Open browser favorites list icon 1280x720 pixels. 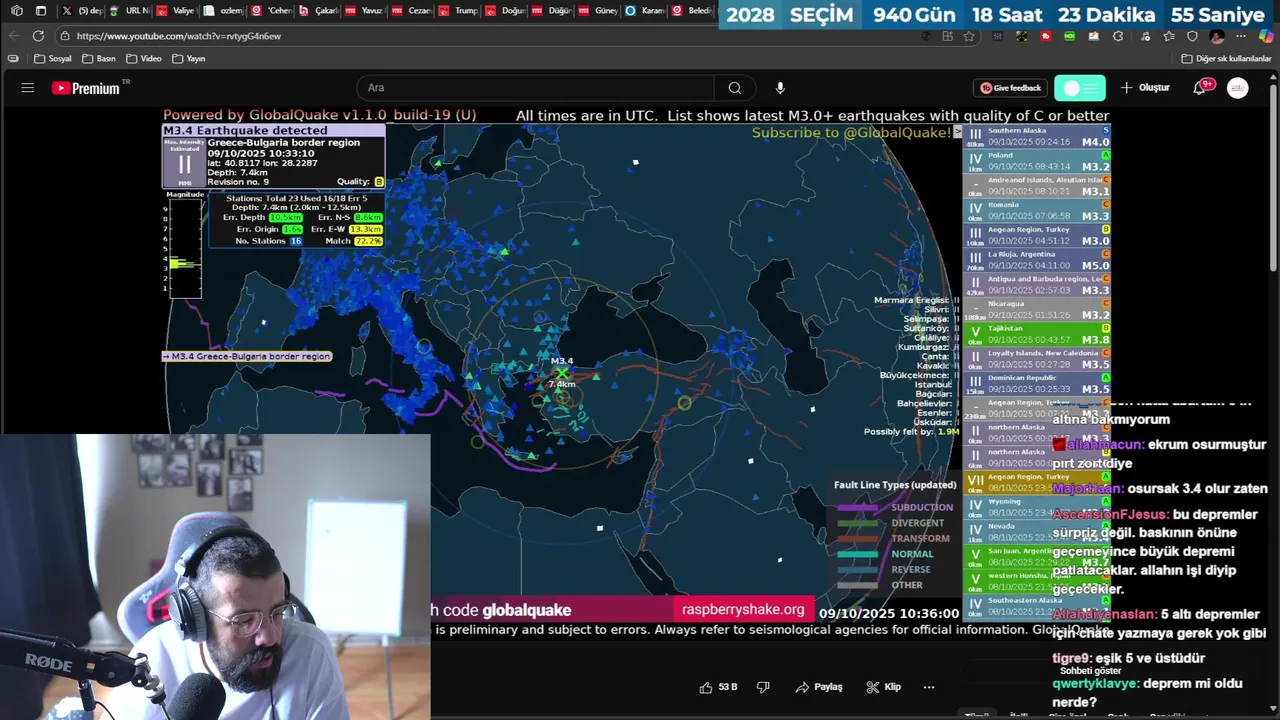tap(1168, 36)
